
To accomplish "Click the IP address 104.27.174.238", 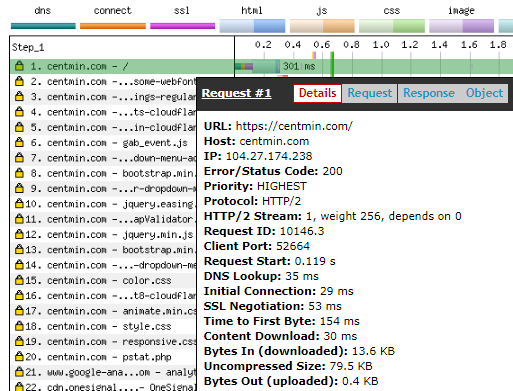I will coord(269,156).
